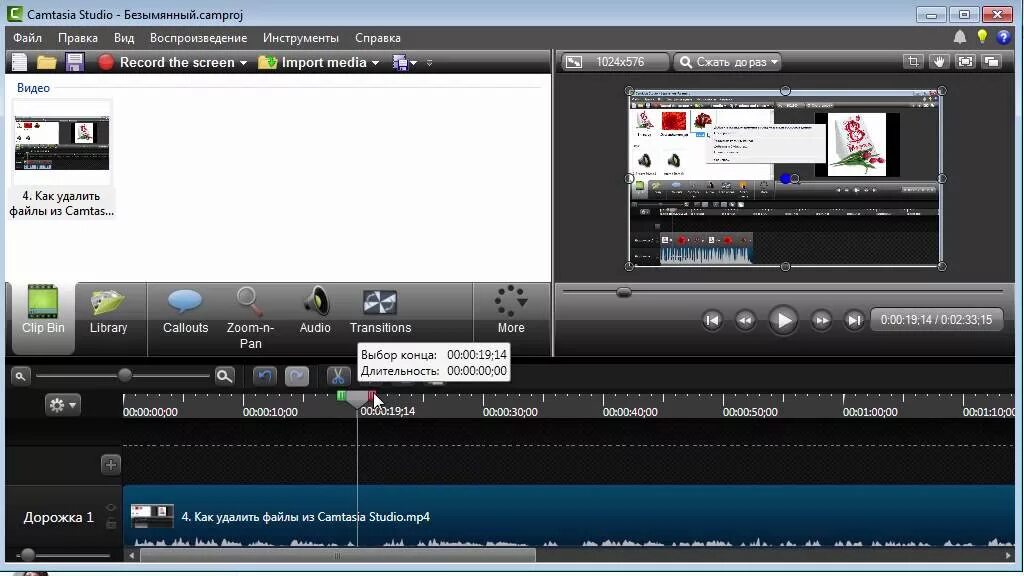Create a new project with the blank page icon

pos(20,62)
